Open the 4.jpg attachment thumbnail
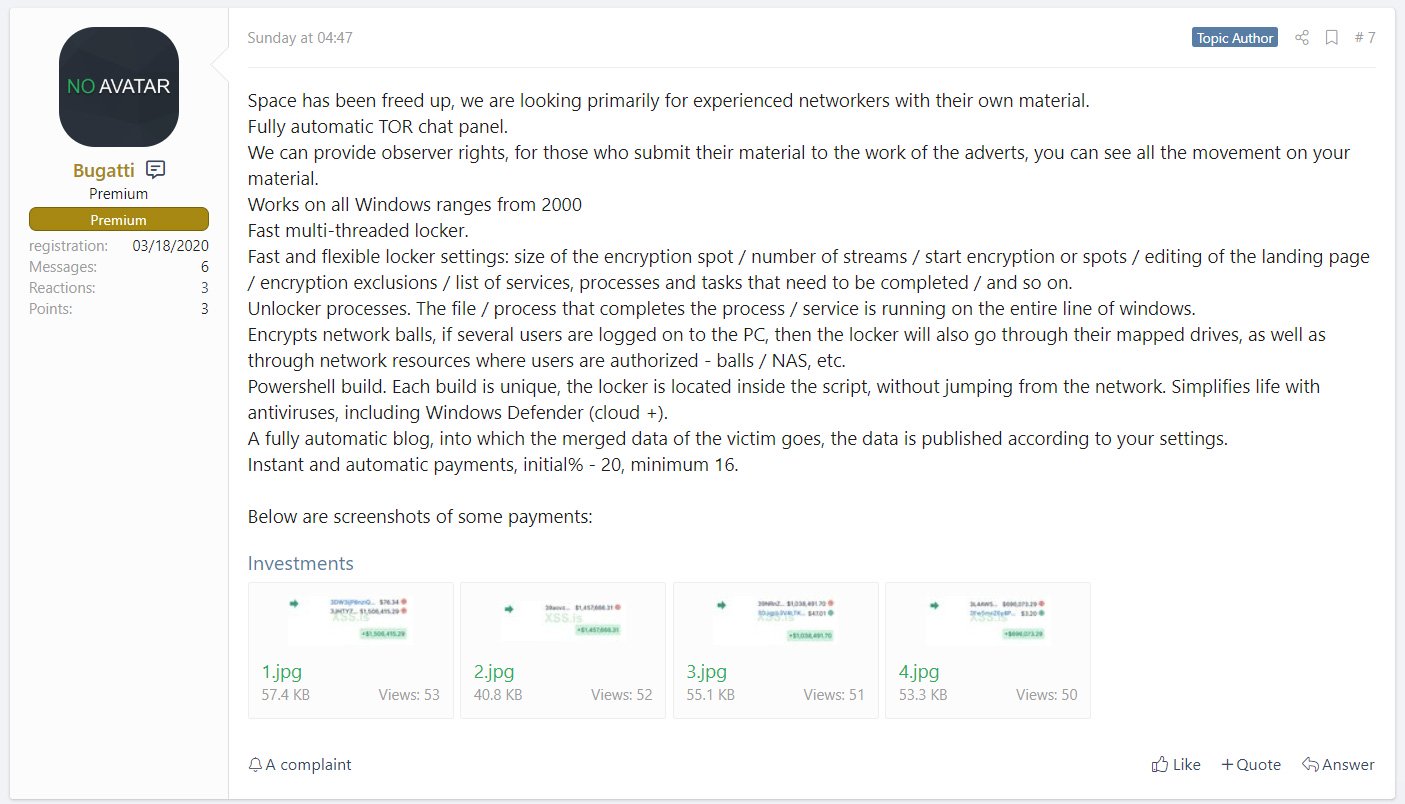1405x804 pixels. click(x=988, y=619)
